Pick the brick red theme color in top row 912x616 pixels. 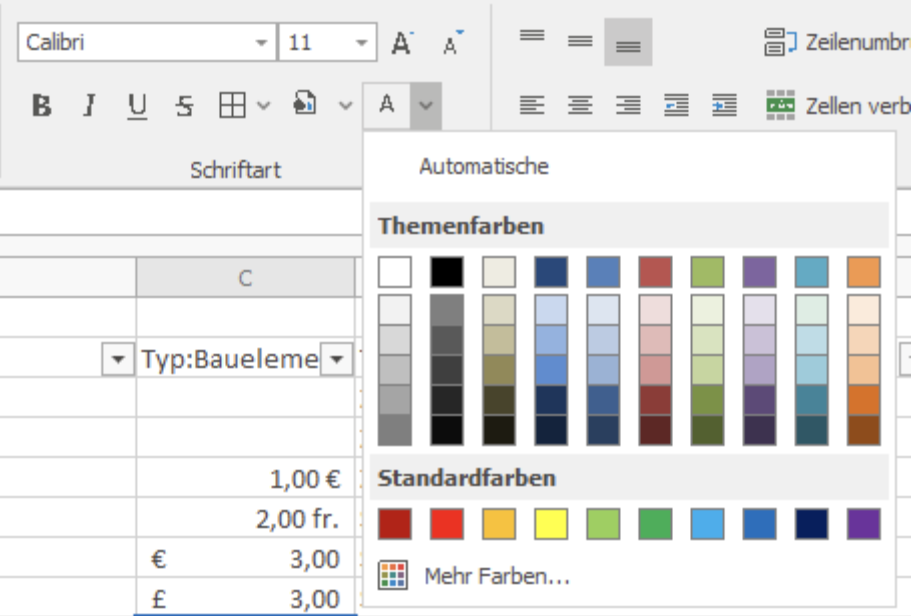point(656,272)
